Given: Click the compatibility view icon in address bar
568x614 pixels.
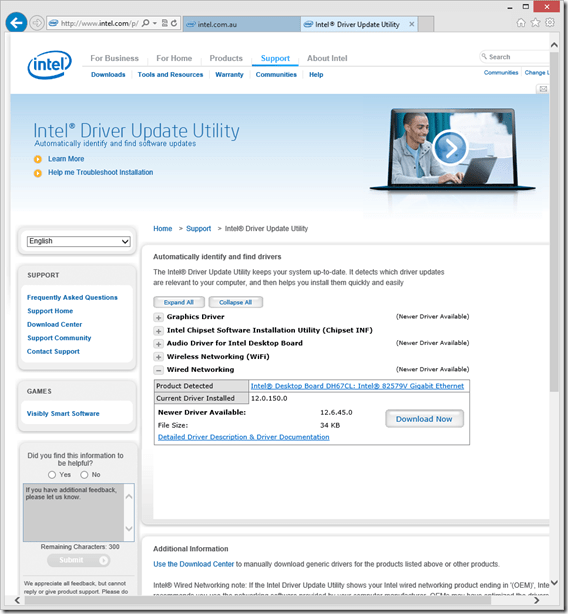Looking at the screenshot, I should tap(165, 23).
